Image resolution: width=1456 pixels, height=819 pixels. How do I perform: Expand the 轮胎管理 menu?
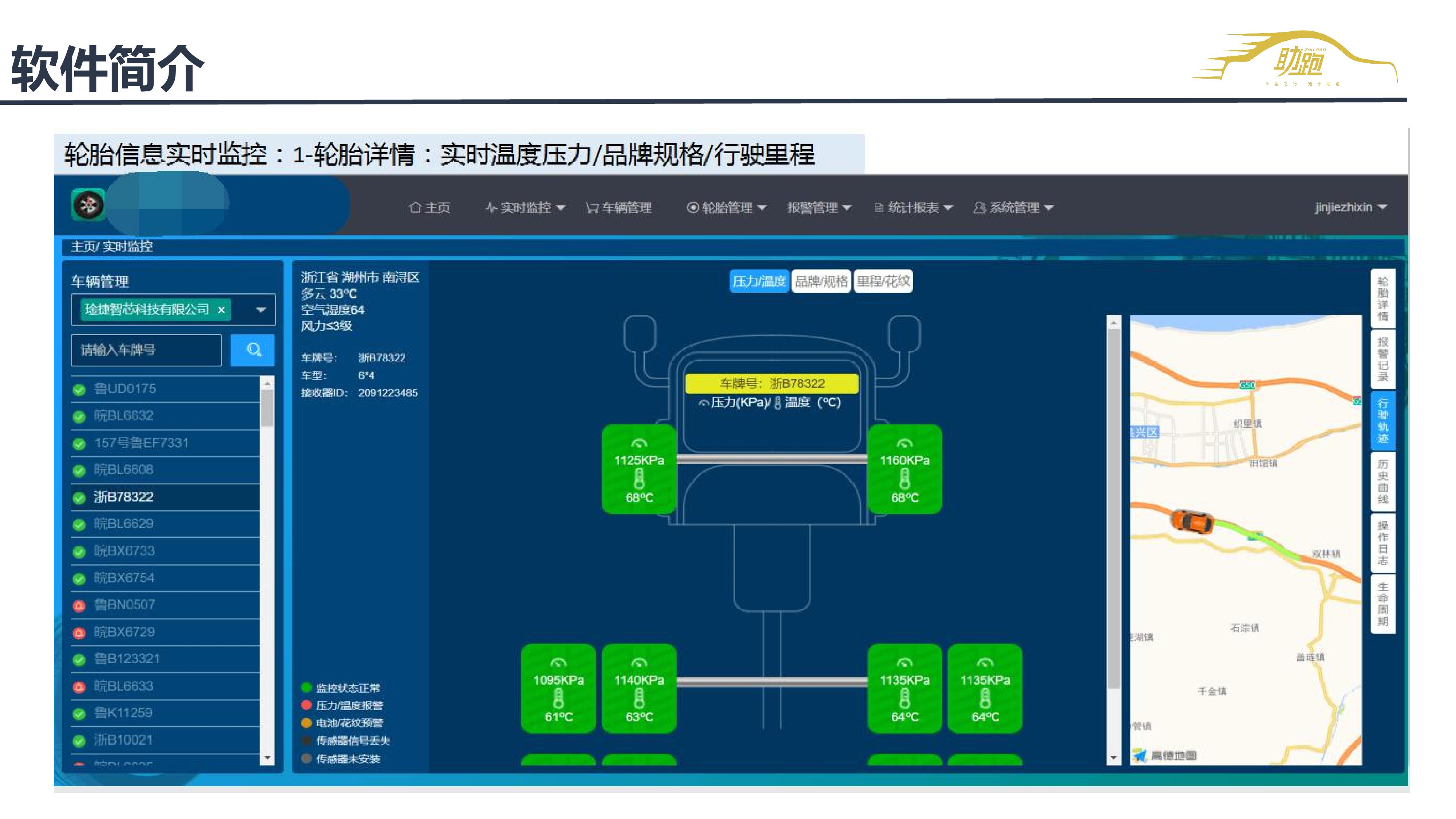[x=726, y=208]
